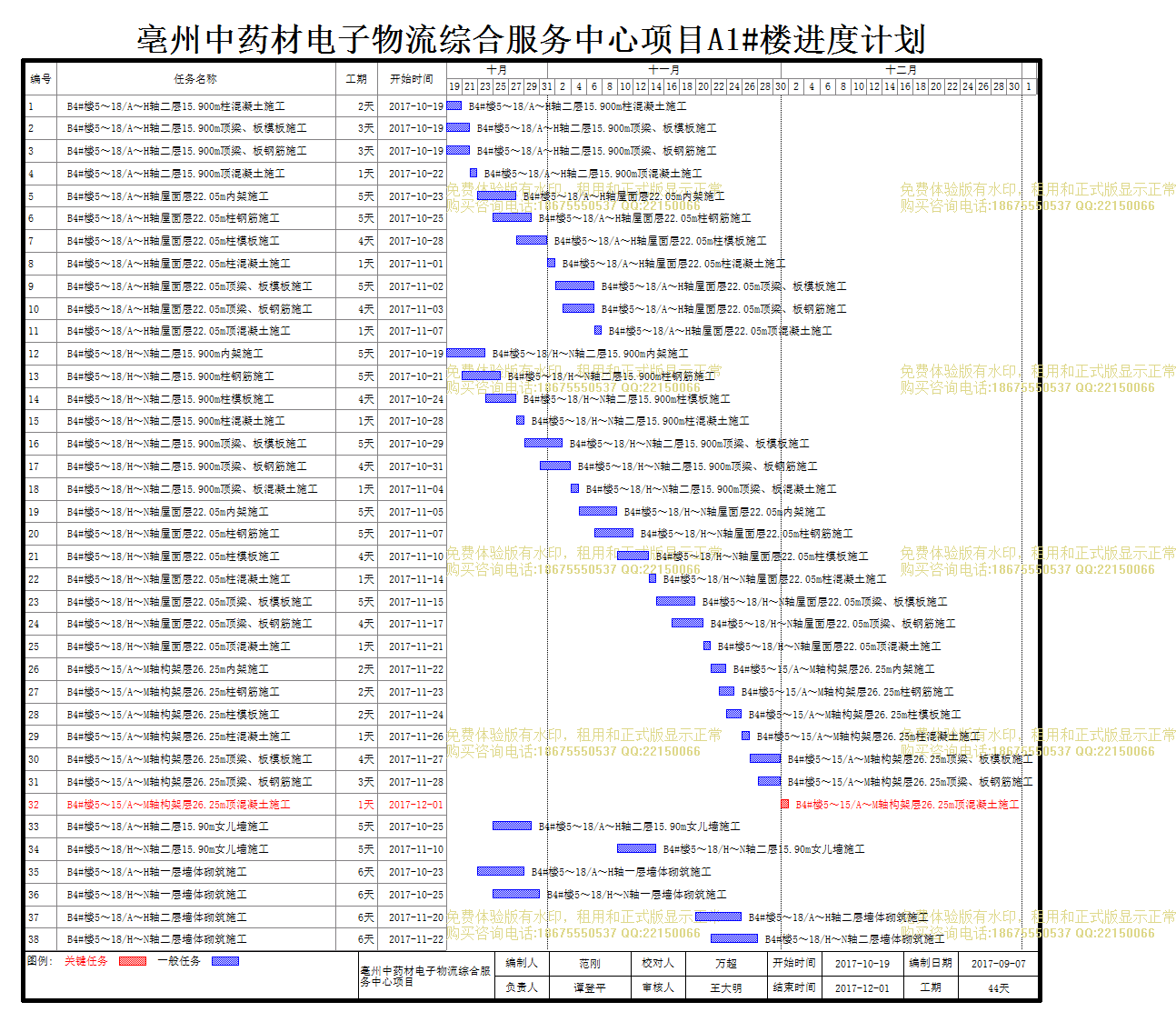Click the 审核人 label in footer
Image resolution: width=1176 pixels, height=1022 pixels.
click(658, 987)
